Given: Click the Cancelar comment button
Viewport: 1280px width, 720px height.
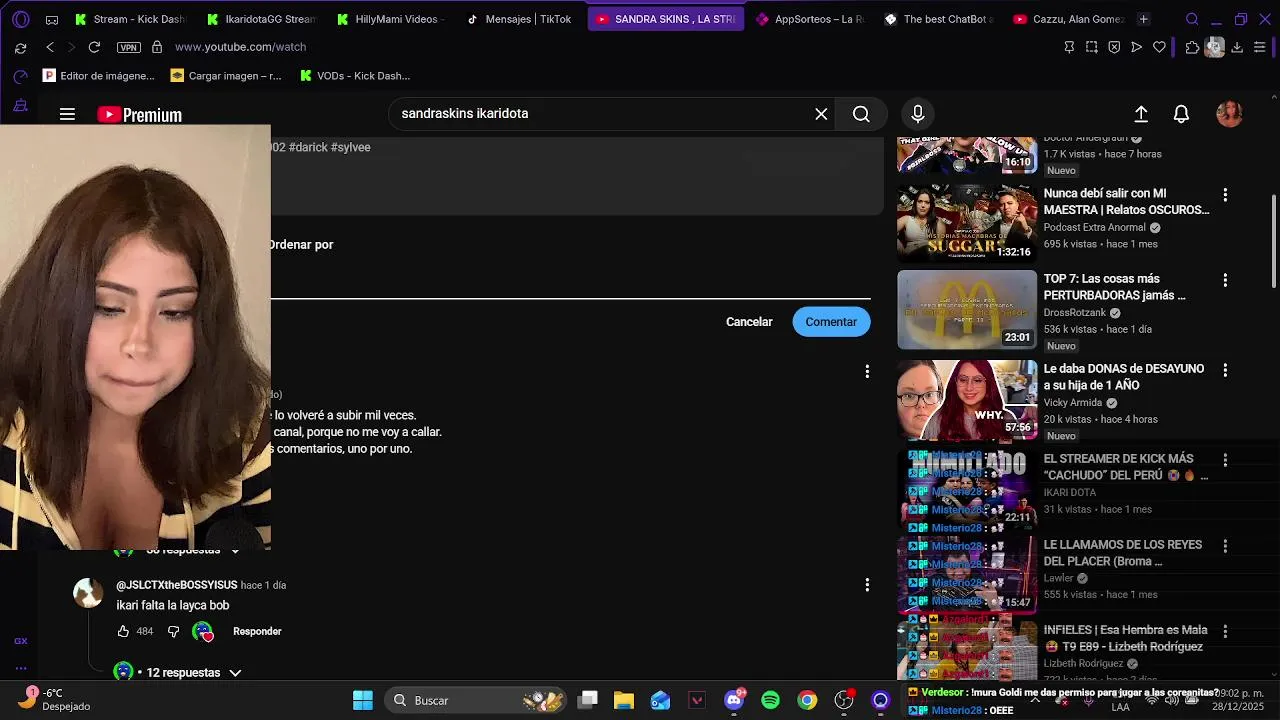Looking at the screenshot, I should point(749,322).
